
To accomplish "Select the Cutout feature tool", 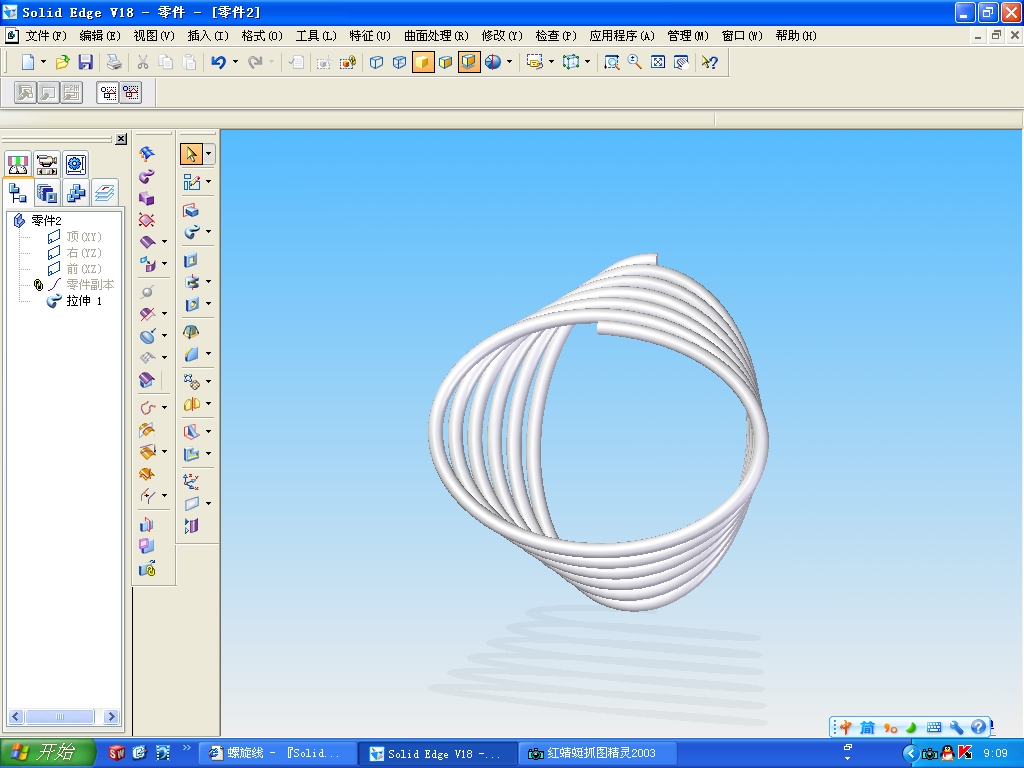I will click(191, 261).
